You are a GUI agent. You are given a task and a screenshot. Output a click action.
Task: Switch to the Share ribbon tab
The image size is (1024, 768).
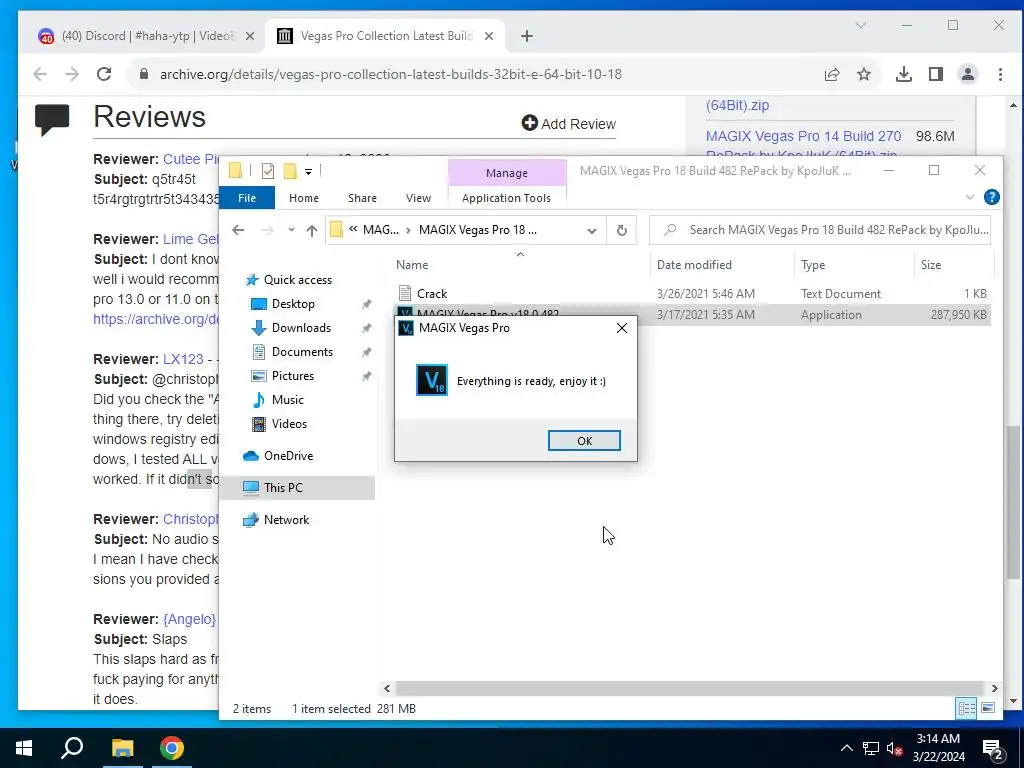pyautogui.click(x=362, y=198)
